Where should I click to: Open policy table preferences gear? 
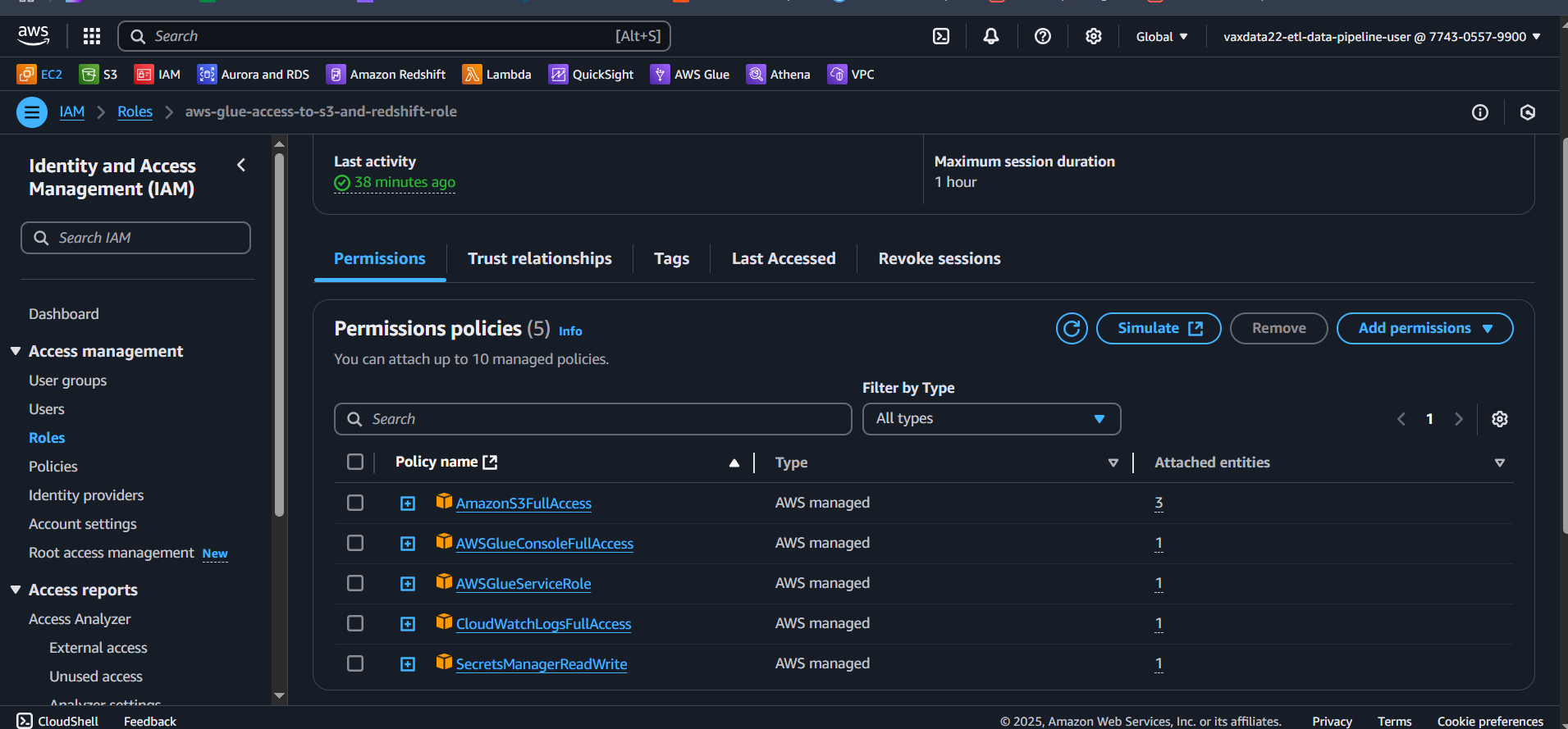click(x=1500, y=419)
